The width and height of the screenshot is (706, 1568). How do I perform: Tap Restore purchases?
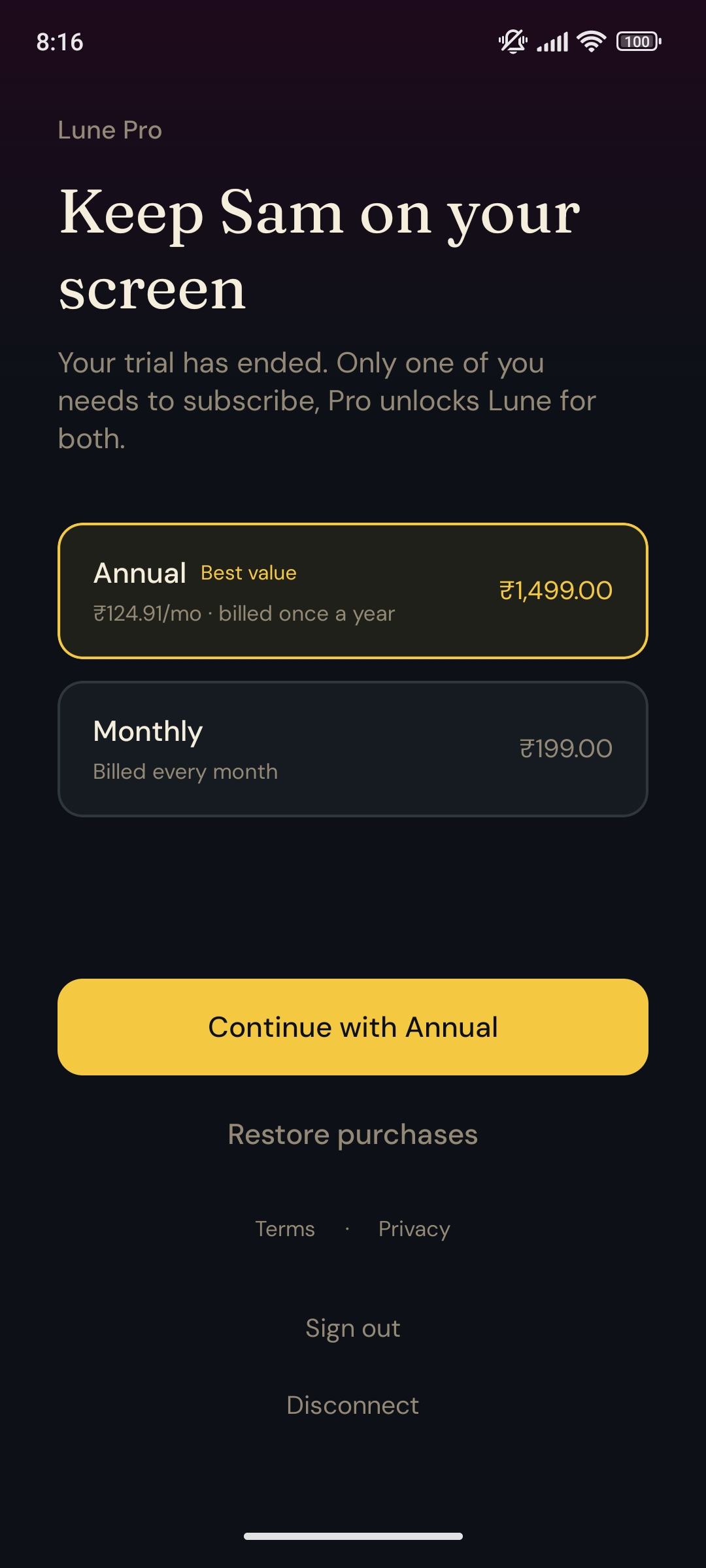353,1135
